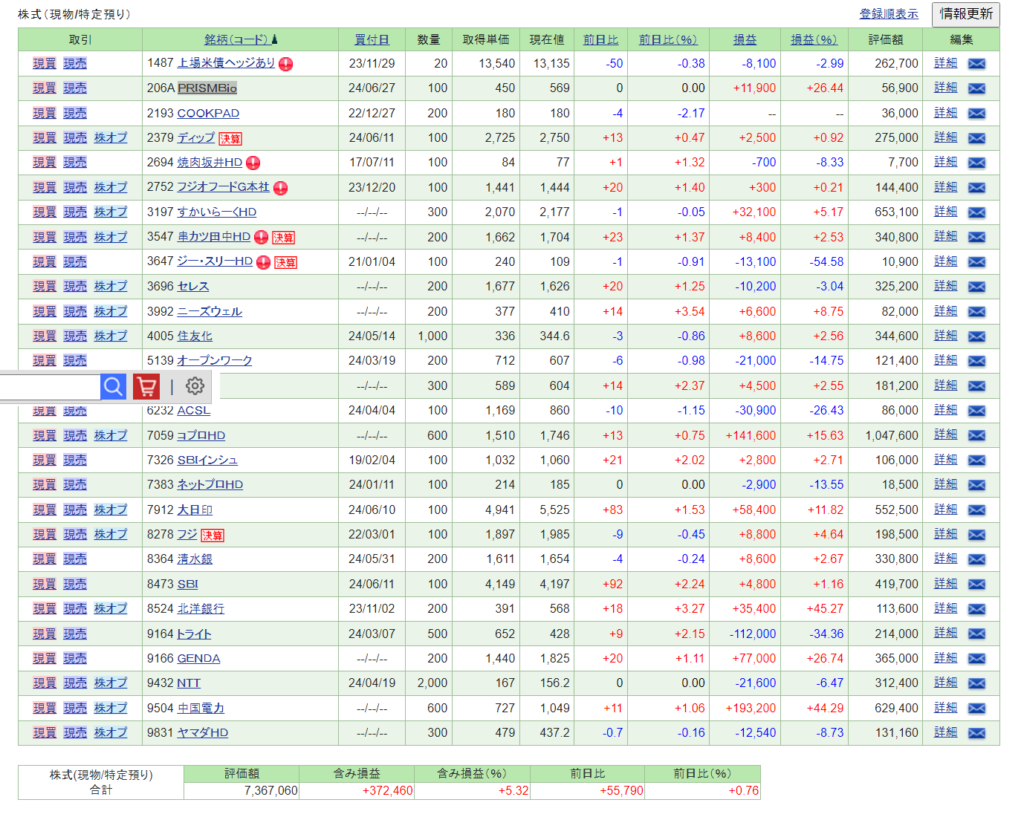Screen dimensions: 1024x817
Task: Click the blue magnifier search icon
Action: 114,386
